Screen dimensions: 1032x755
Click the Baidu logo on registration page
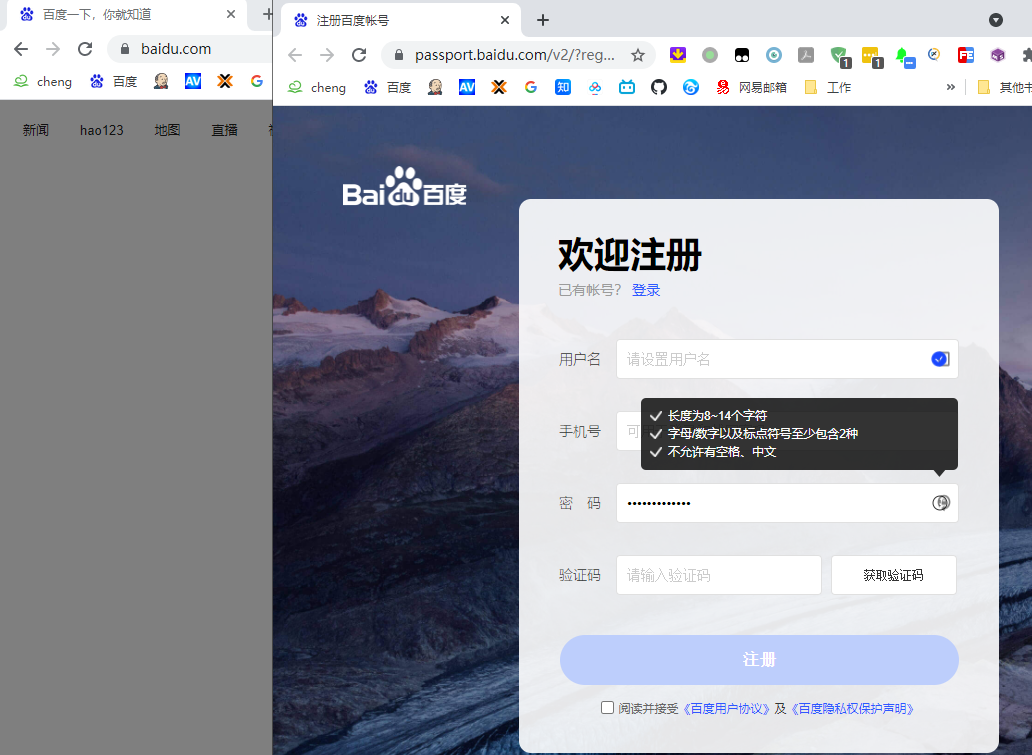point(404,187)
